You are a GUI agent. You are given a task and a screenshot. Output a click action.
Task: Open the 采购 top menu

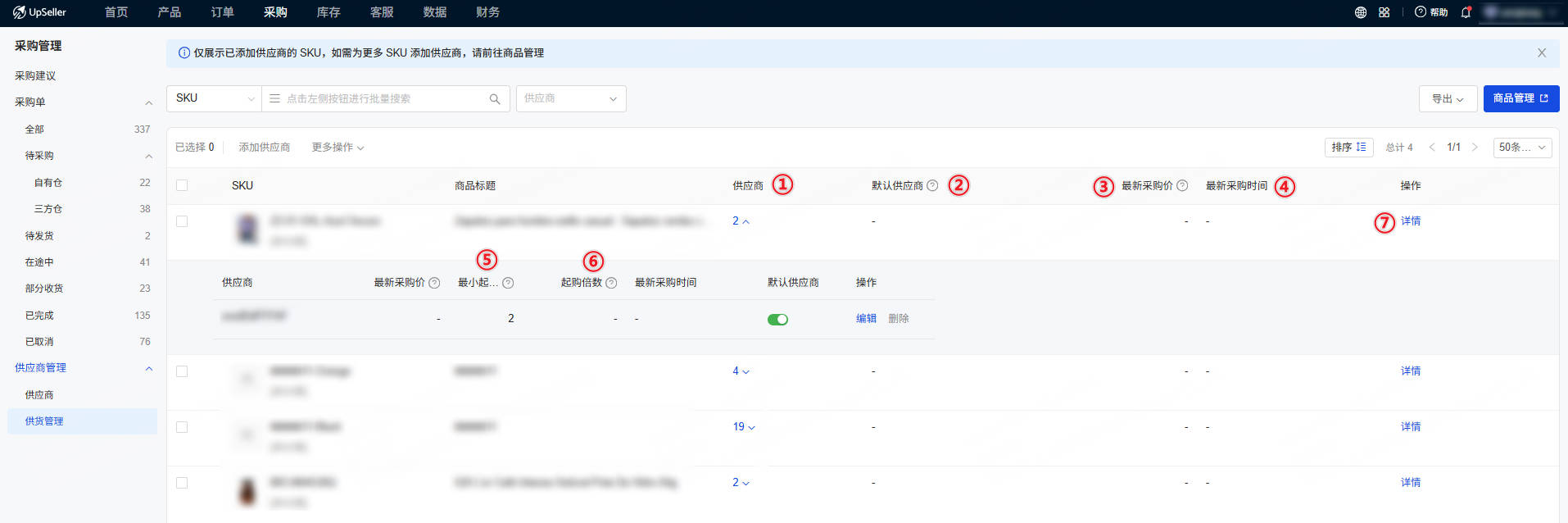[x=275, y=12]
